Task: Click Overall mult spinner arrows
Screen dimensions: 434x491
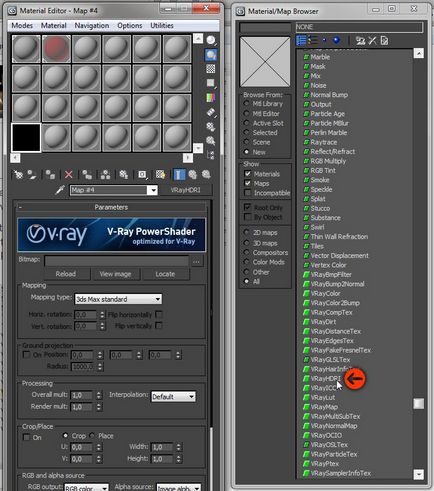Action: pos(99,395)
